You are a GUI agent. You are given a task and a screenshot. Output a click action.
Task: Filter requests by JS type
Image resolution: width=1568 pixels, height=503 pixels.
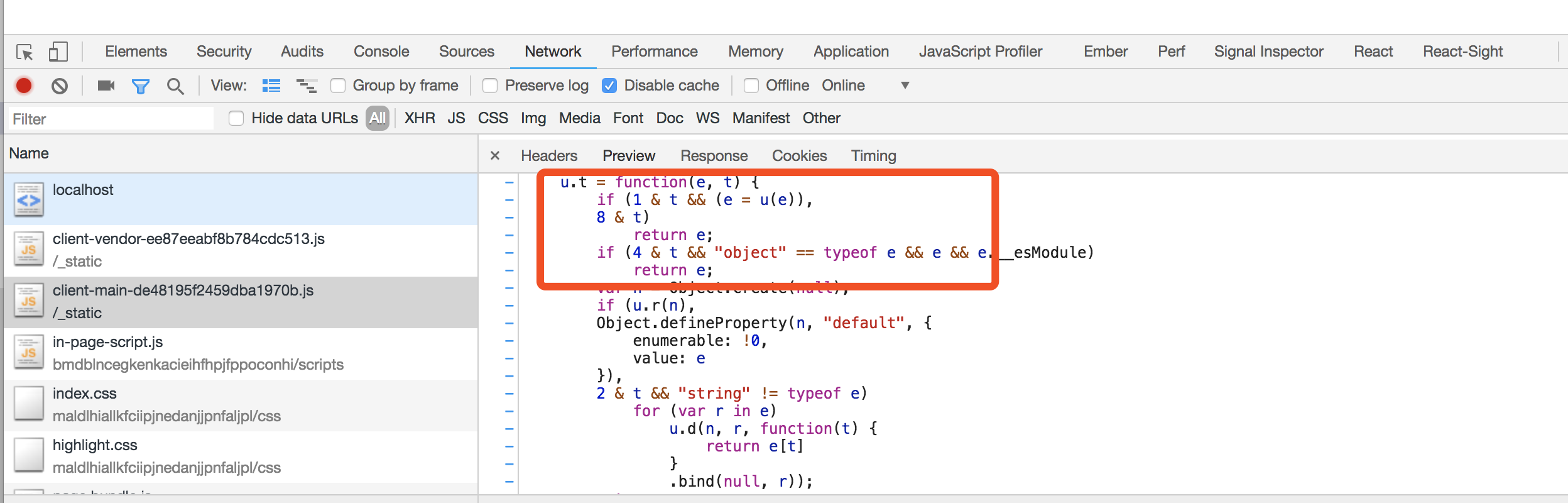point(457,118)
